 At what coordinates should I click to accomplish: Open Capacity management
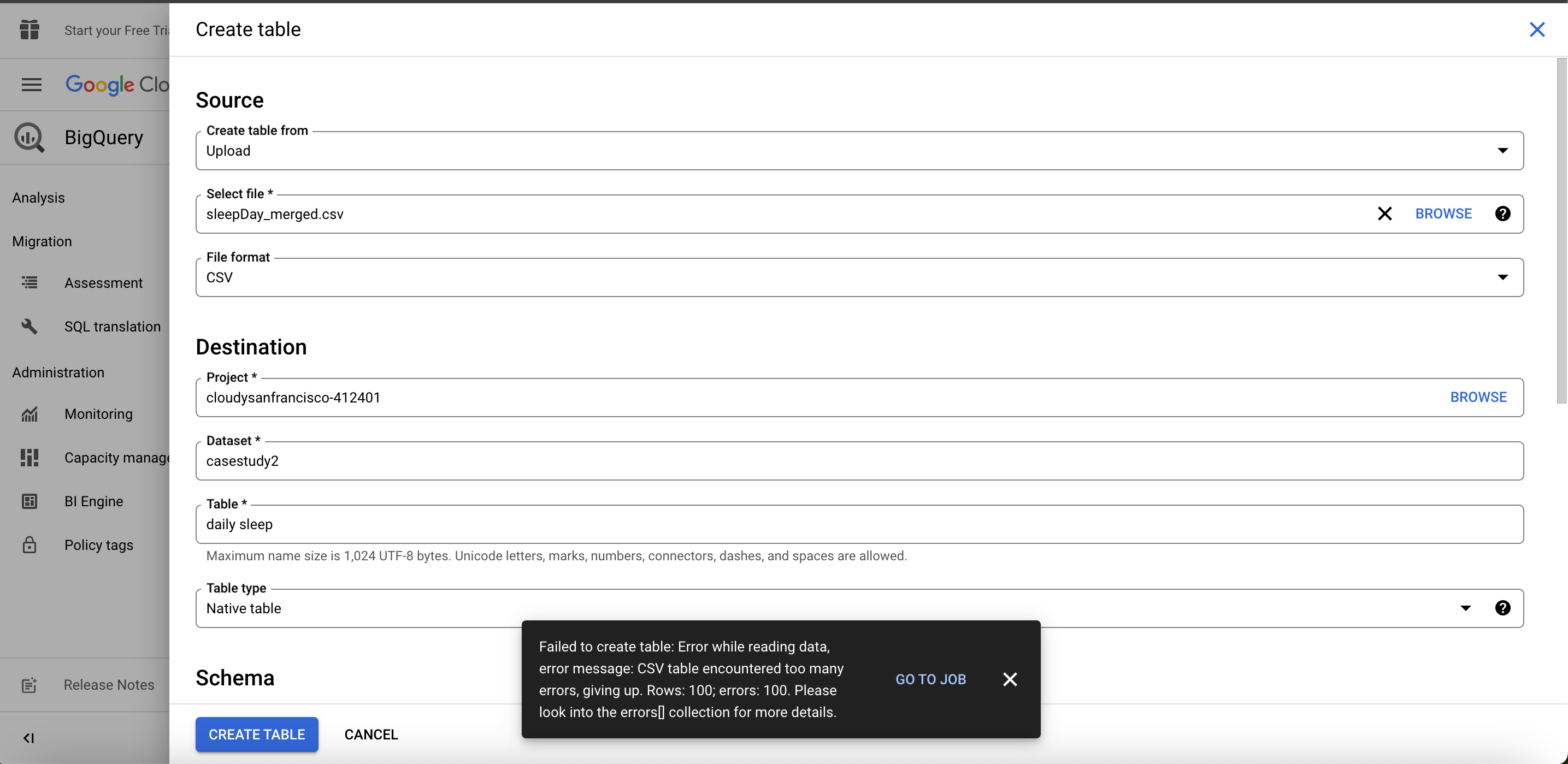(x=116, y=457)
